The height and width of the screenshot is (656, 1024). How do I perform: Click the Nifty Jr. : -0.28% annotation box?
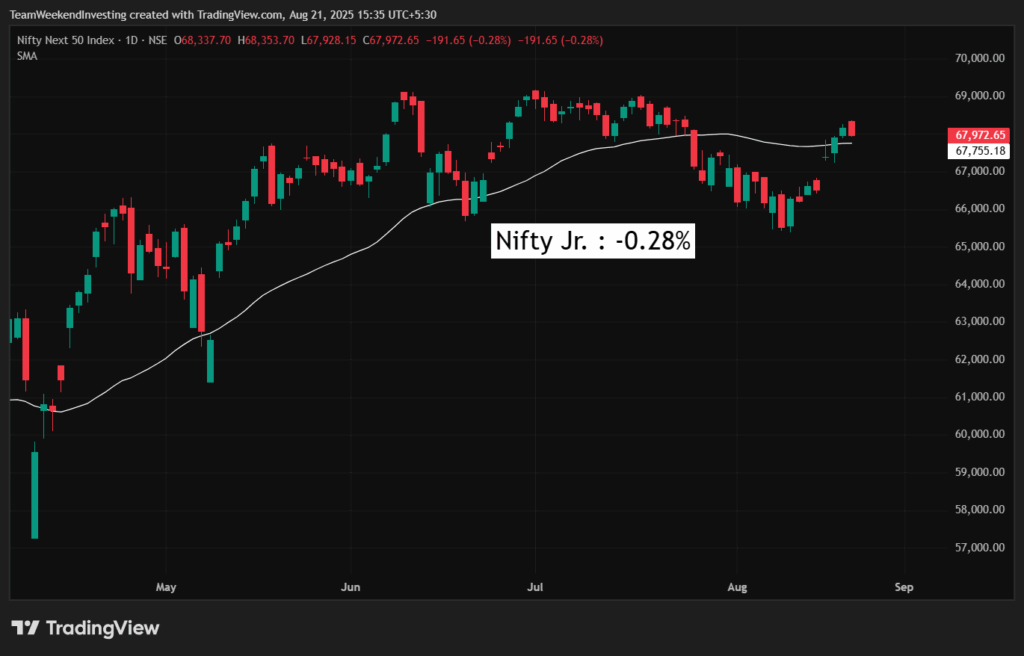pyautogui.click(x=593, y=241)
